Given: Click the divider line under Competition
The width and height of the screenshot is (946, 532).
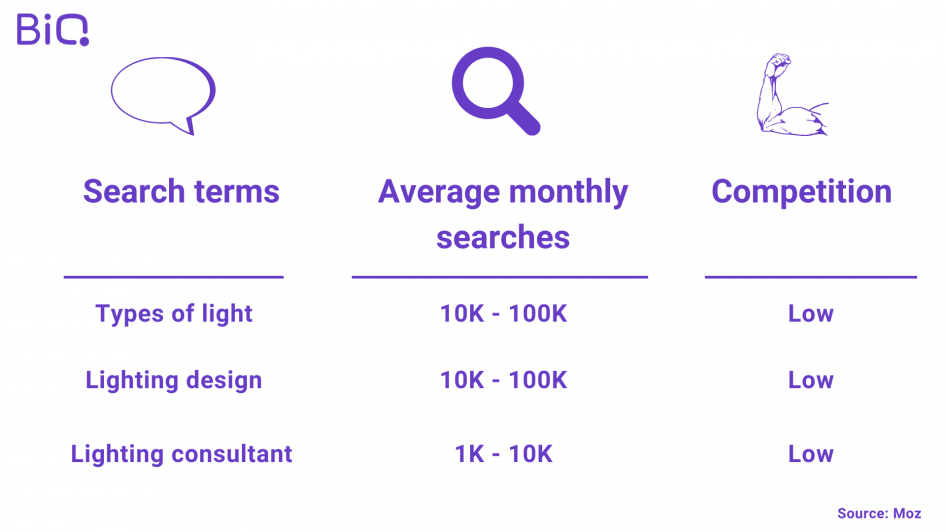Looking at the screenshot, I should pos(811,277).
